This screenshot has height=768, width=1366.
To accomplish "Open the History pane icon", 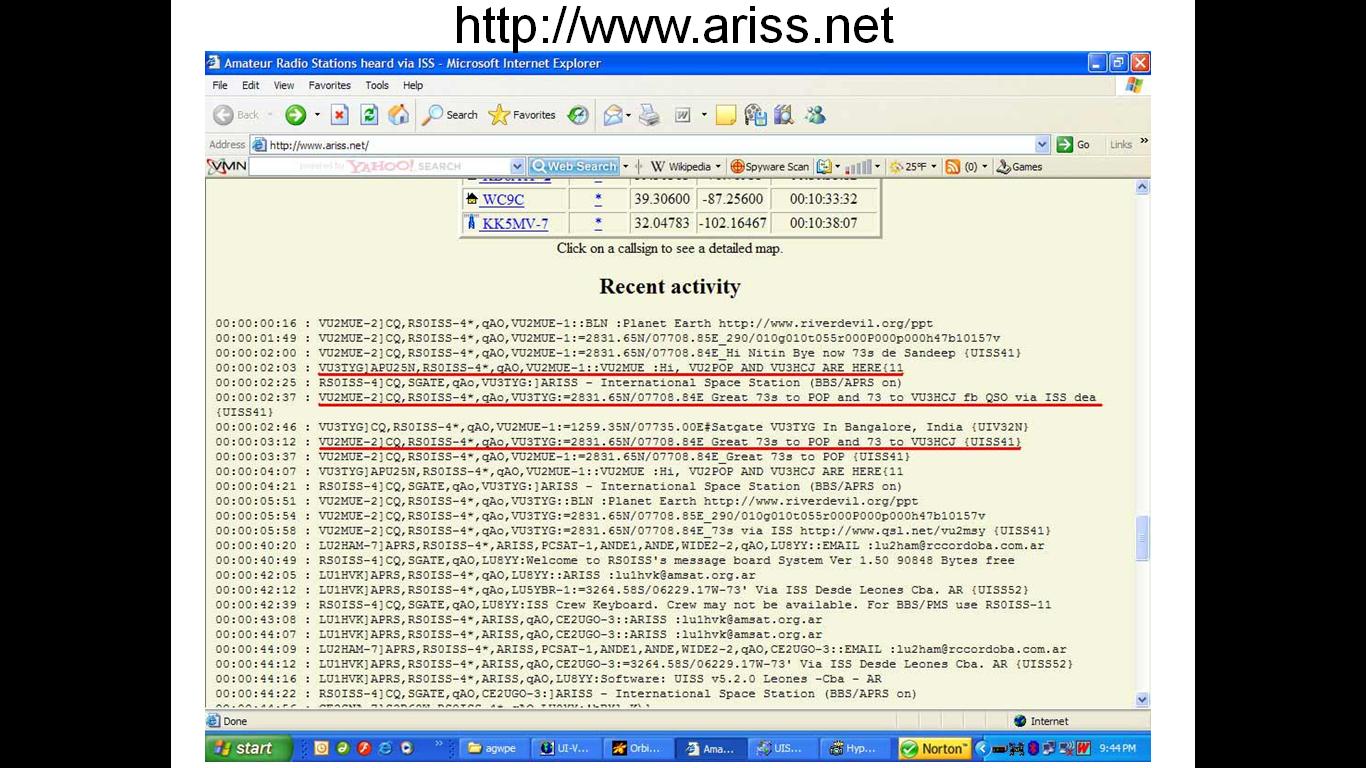I will tap(578, 115).
